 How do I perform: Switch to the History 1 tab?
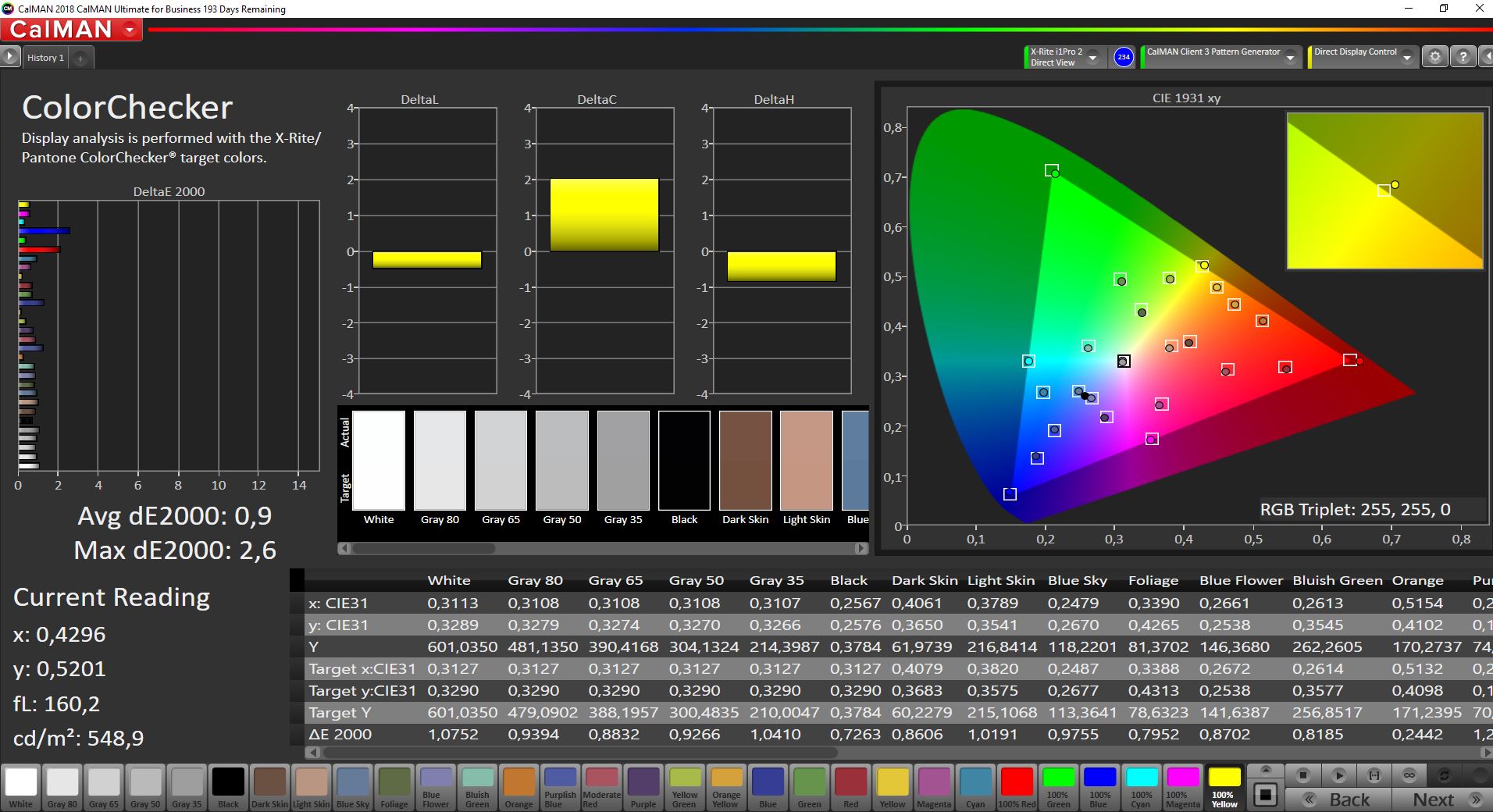point(45,58)
